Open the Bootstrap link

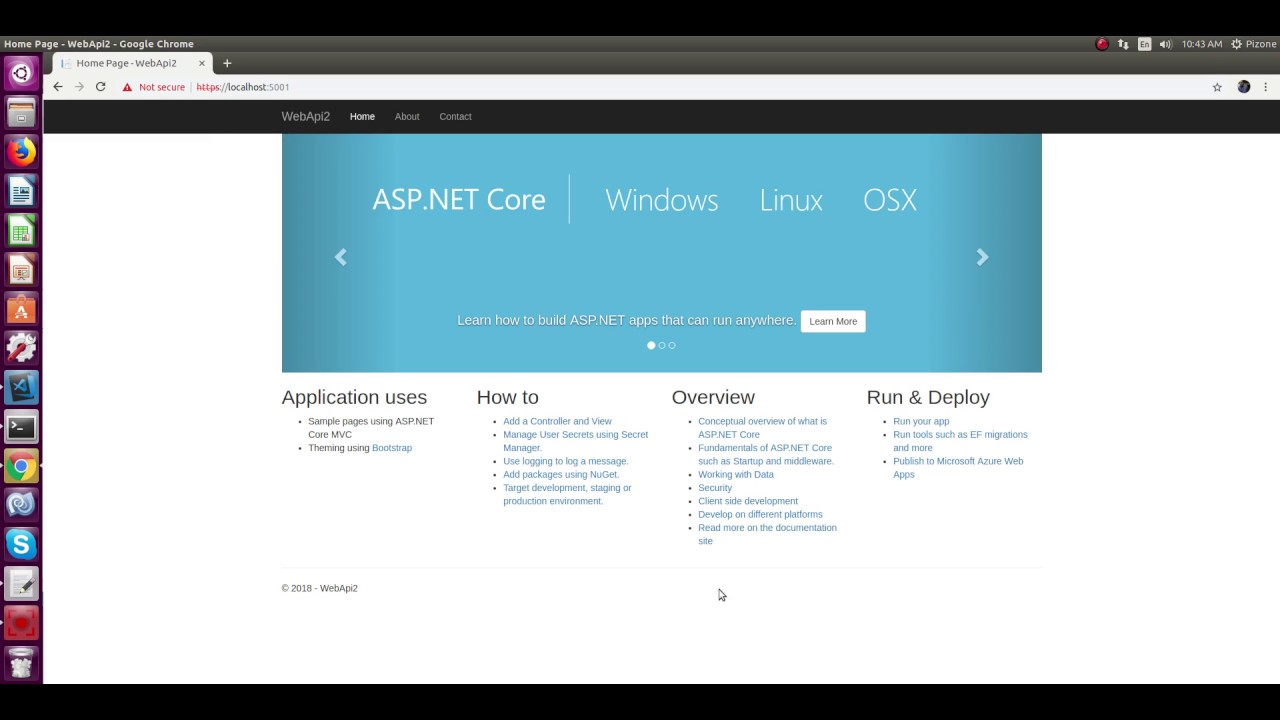[x=392, y=448]
